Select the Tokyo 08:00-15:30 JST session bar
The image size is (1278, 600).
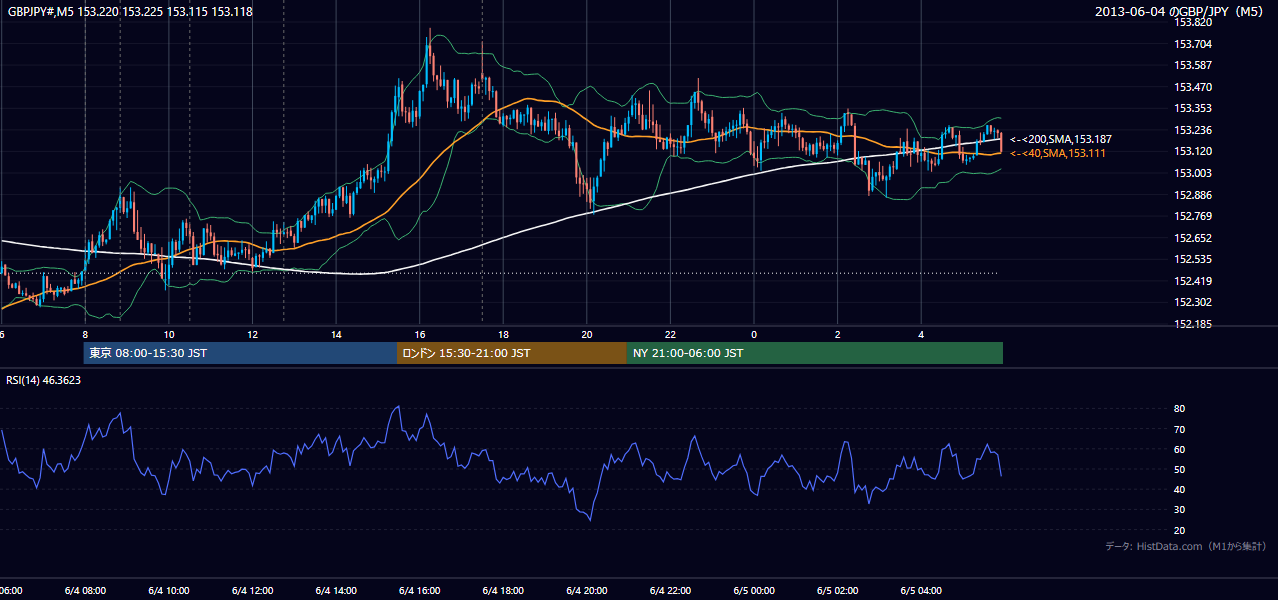coord(240,353)
